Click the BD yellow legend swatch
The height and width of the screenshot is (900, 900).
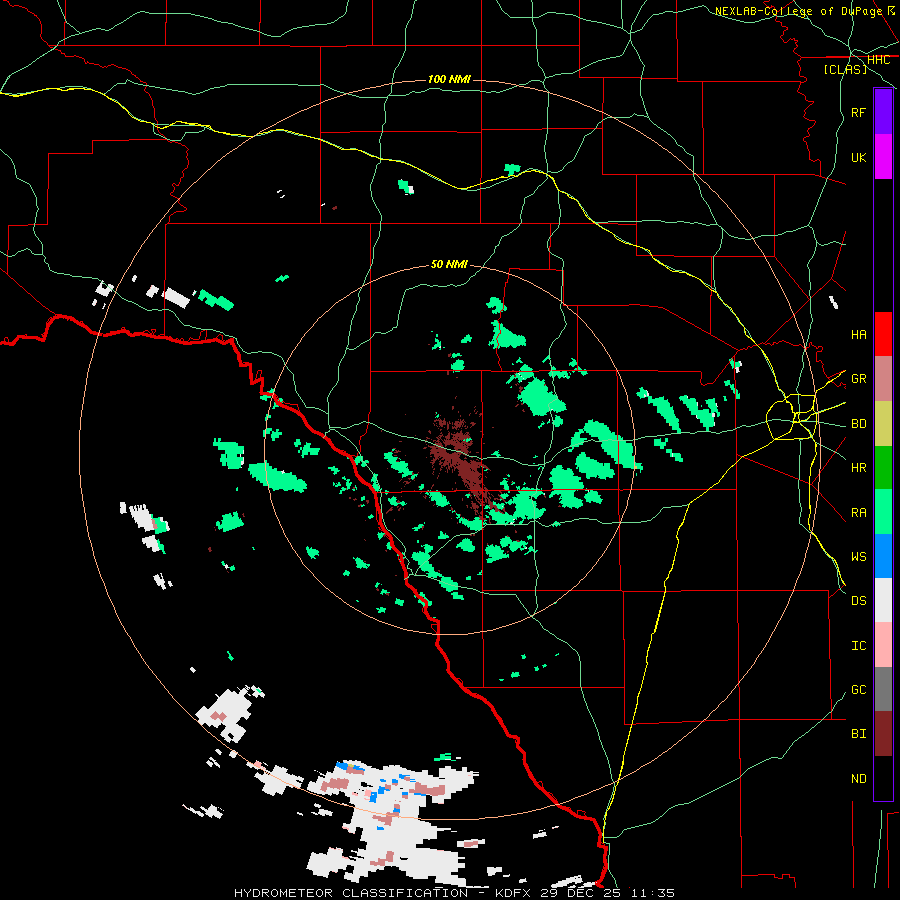[883, 423]
